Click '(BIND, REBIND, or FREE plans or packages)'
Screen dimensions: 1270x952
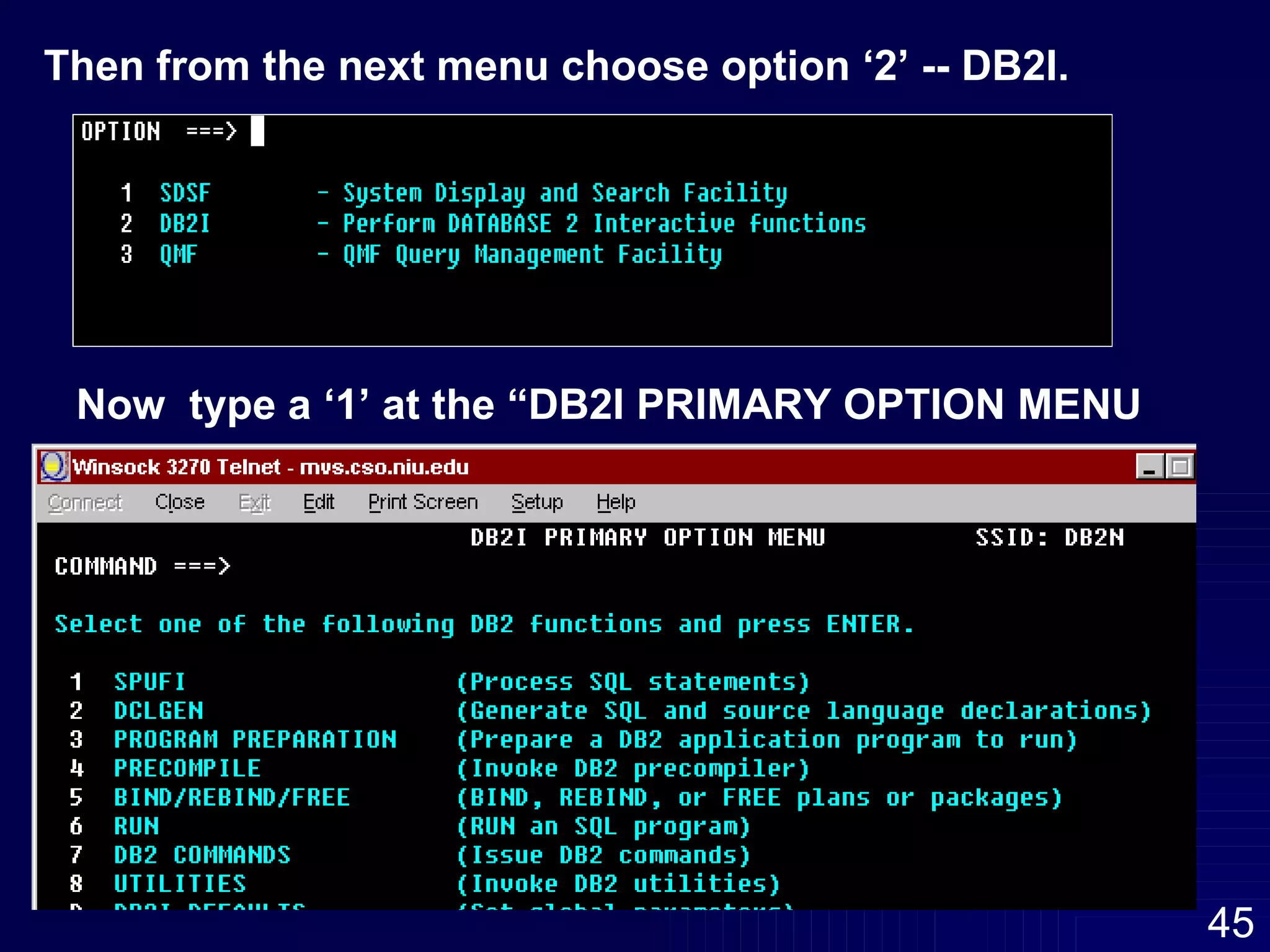tap(759, 798)
